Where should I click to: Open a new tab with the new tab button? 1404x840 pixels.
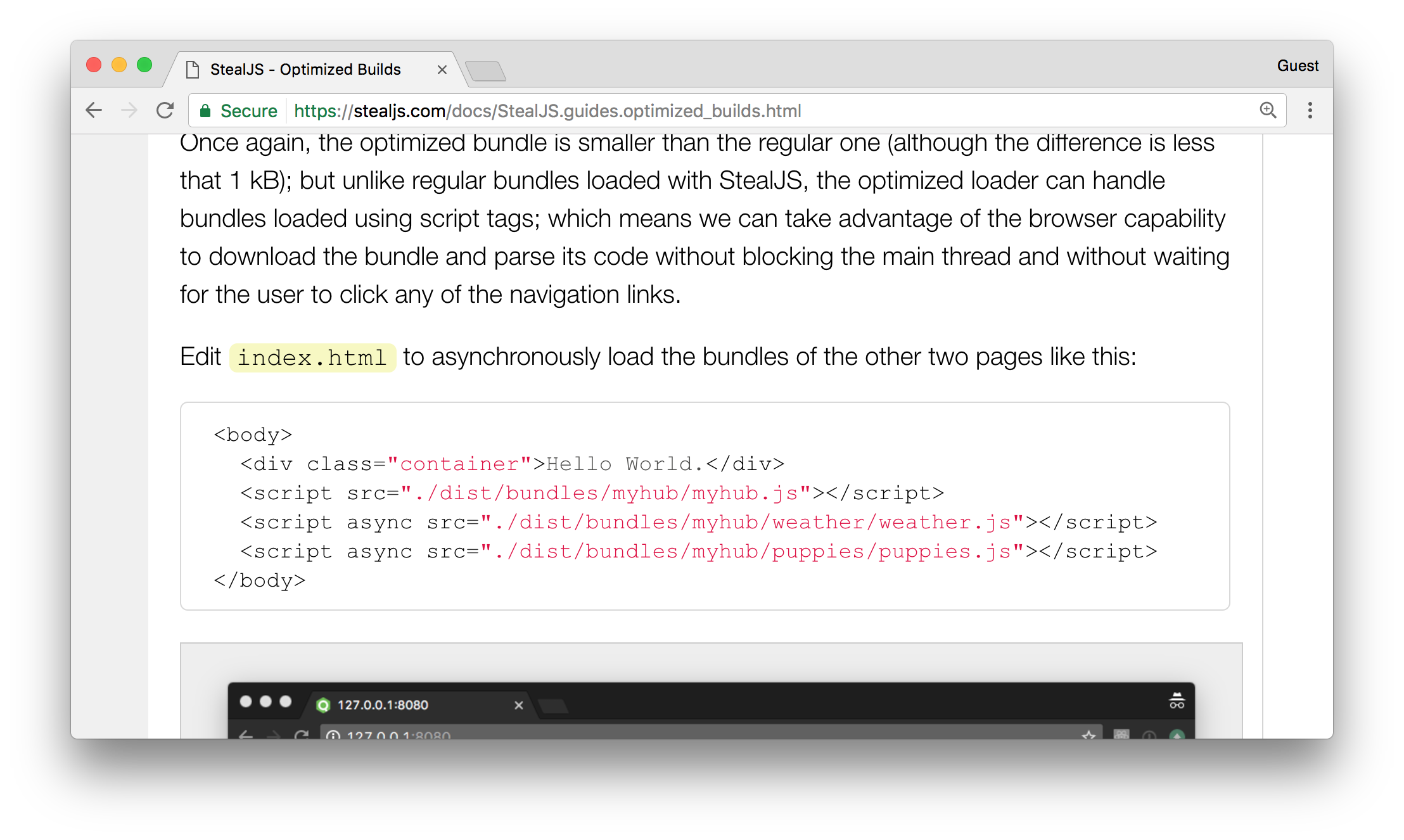(x=485, y=71)
